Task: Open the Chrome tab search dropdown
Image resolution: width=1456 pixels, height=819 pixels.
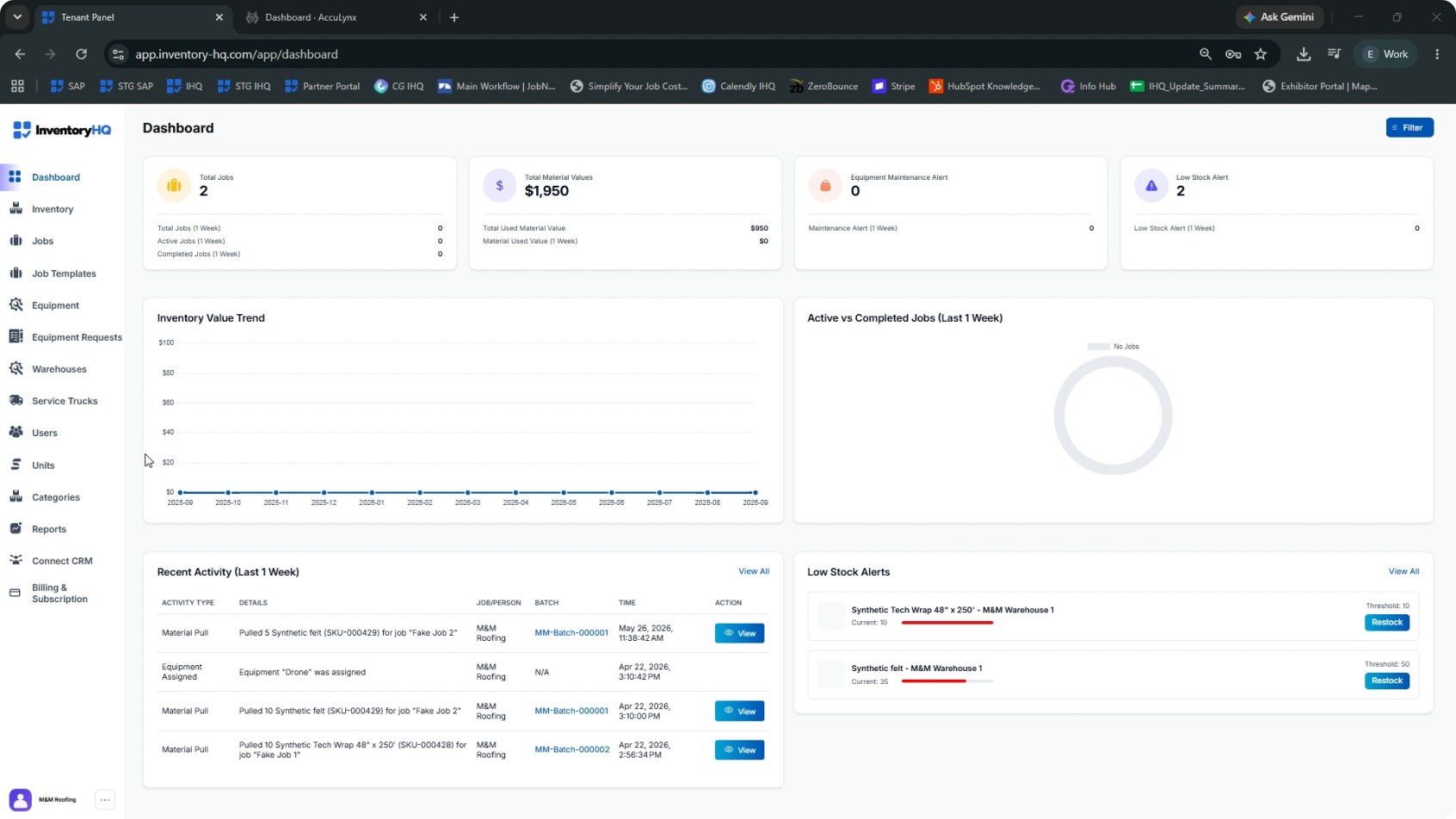Action: point(17,17)
